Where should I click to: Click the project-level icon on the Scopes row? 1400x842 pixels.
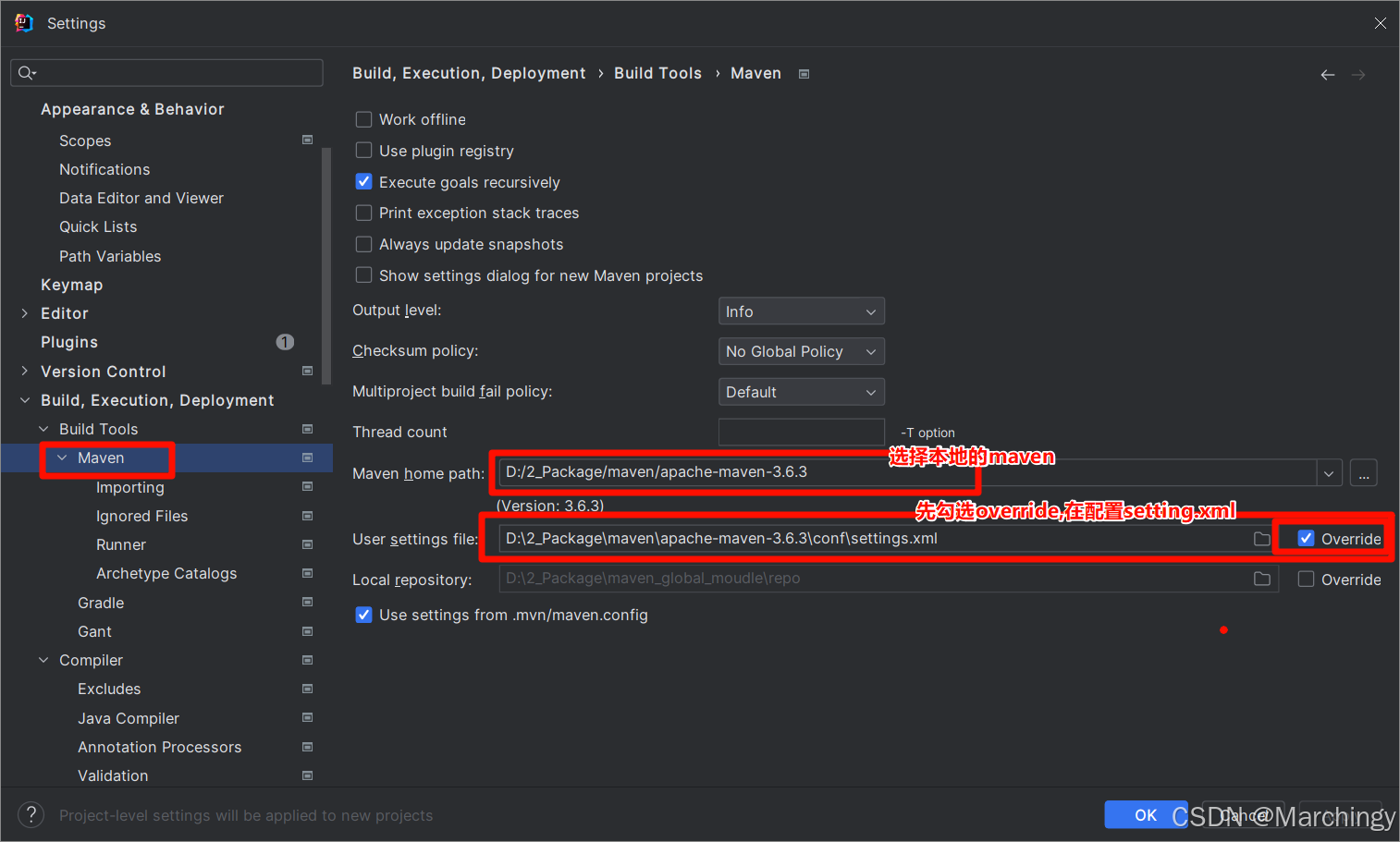pos(308,140)
